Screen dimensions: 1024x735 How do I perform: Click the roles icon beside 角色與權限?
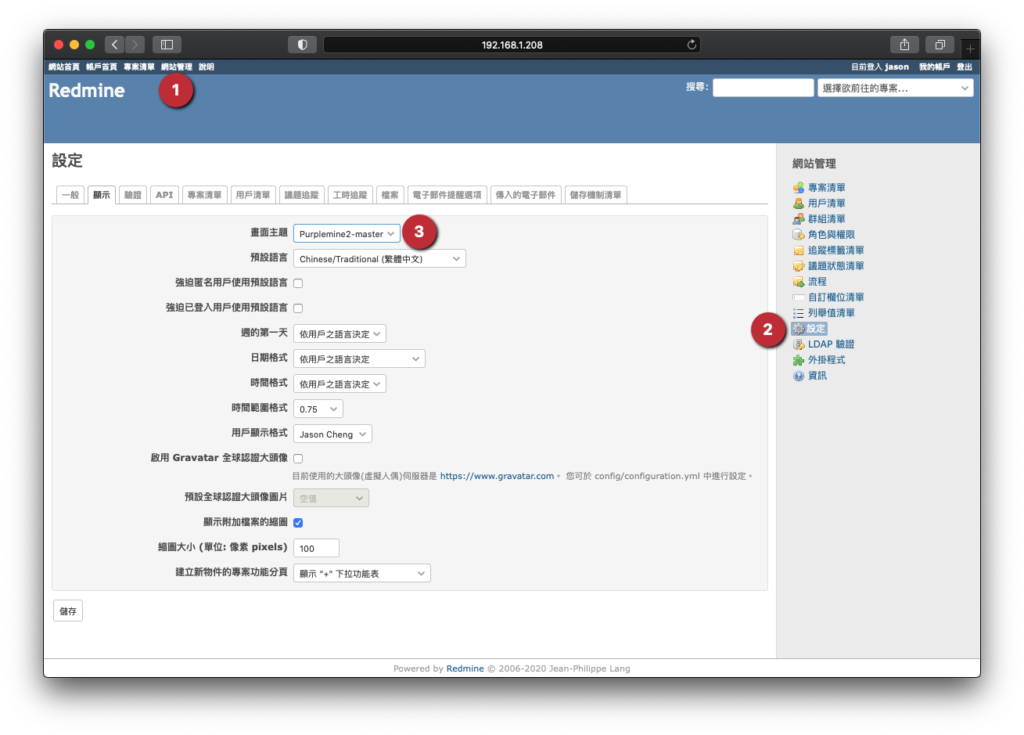pos(798,235)
